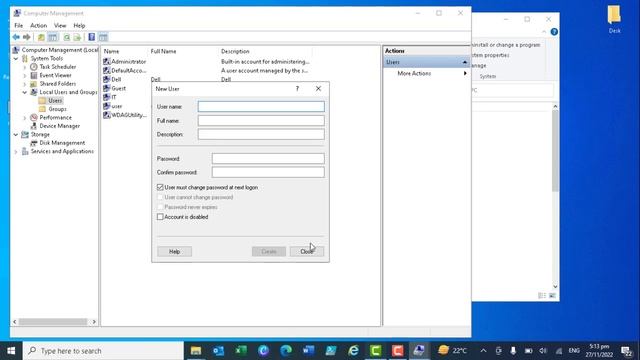This screenshot has height=360, width=640.
Task: Click the Refresh icon in the toolbar
Action: click(67, 37)
